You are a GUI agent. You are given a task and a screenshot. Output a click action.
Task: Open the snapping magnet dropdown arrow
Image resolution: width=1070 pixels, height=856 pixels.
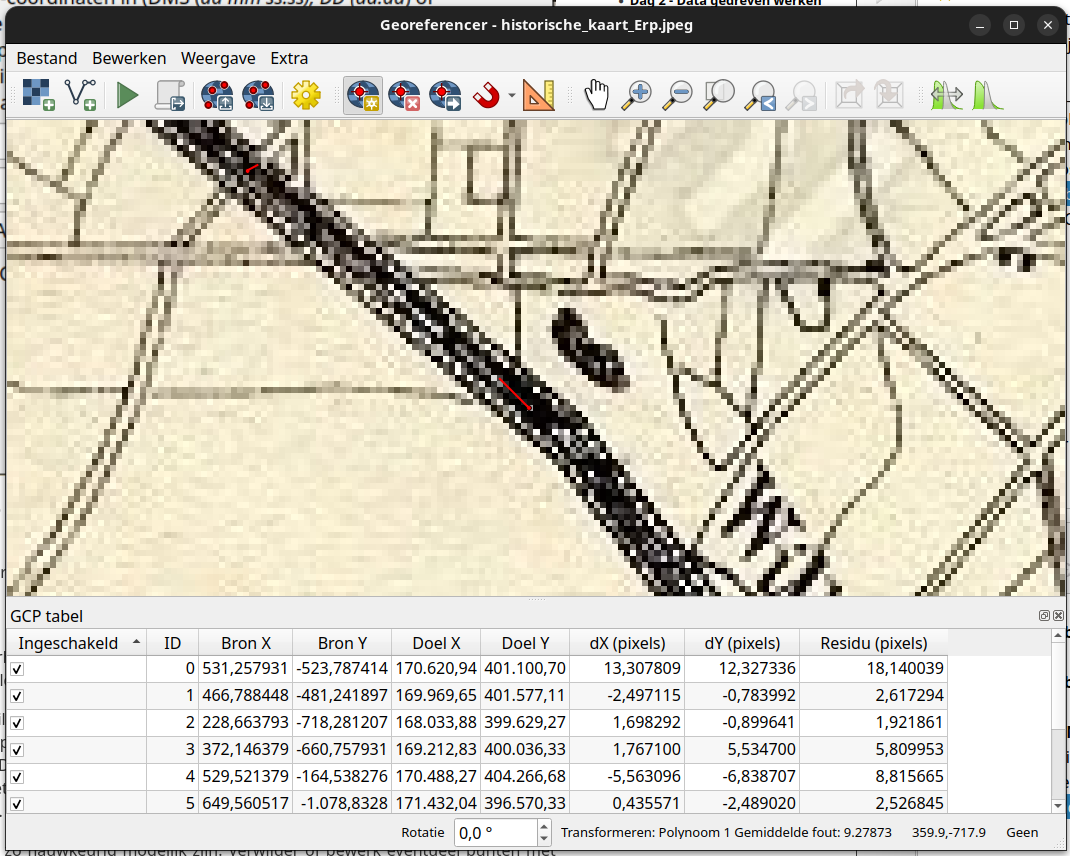click(511, 96)
